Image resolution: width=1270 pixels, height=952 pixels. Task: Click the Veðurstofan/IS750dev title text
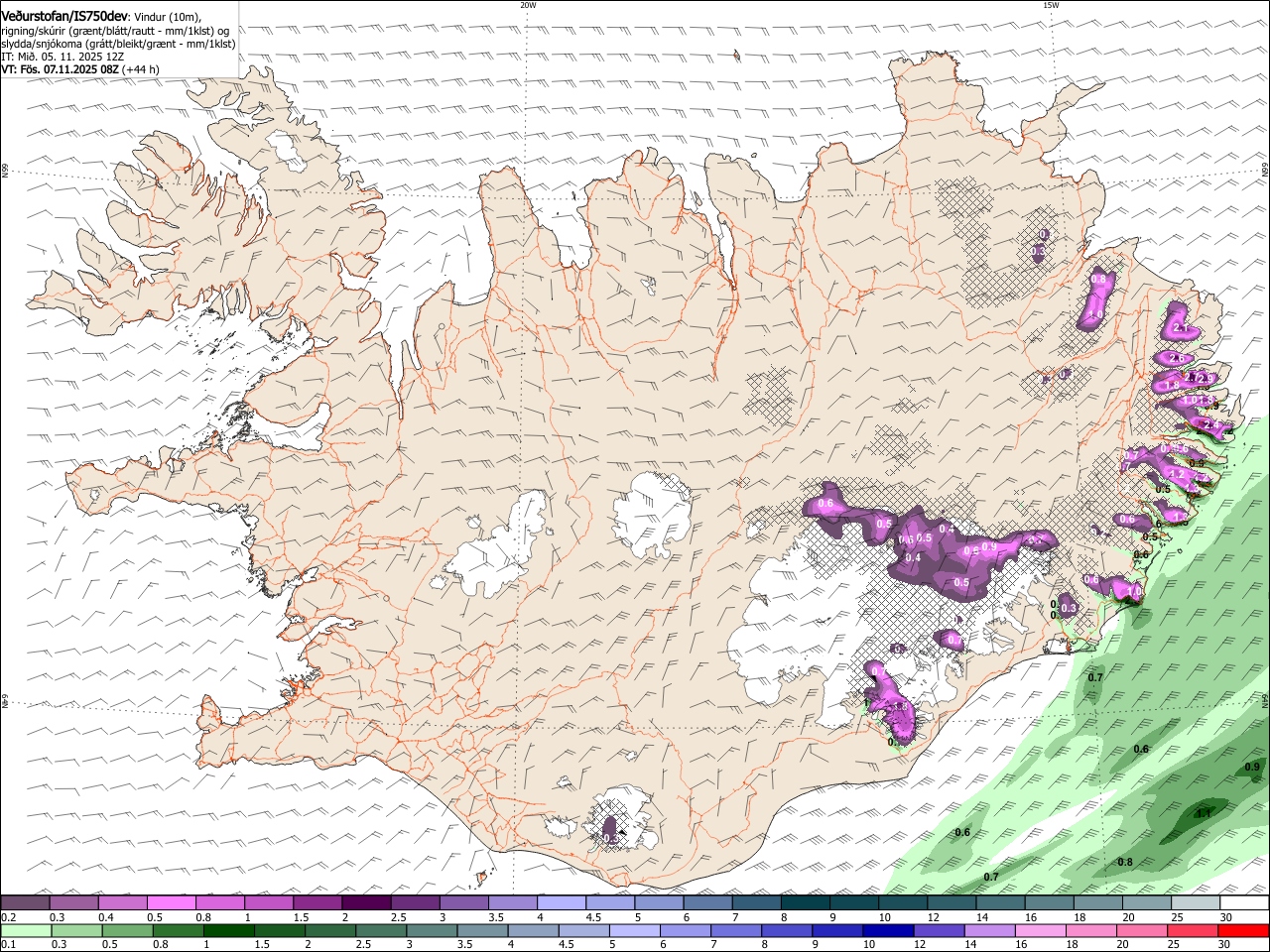coord(64,15)
